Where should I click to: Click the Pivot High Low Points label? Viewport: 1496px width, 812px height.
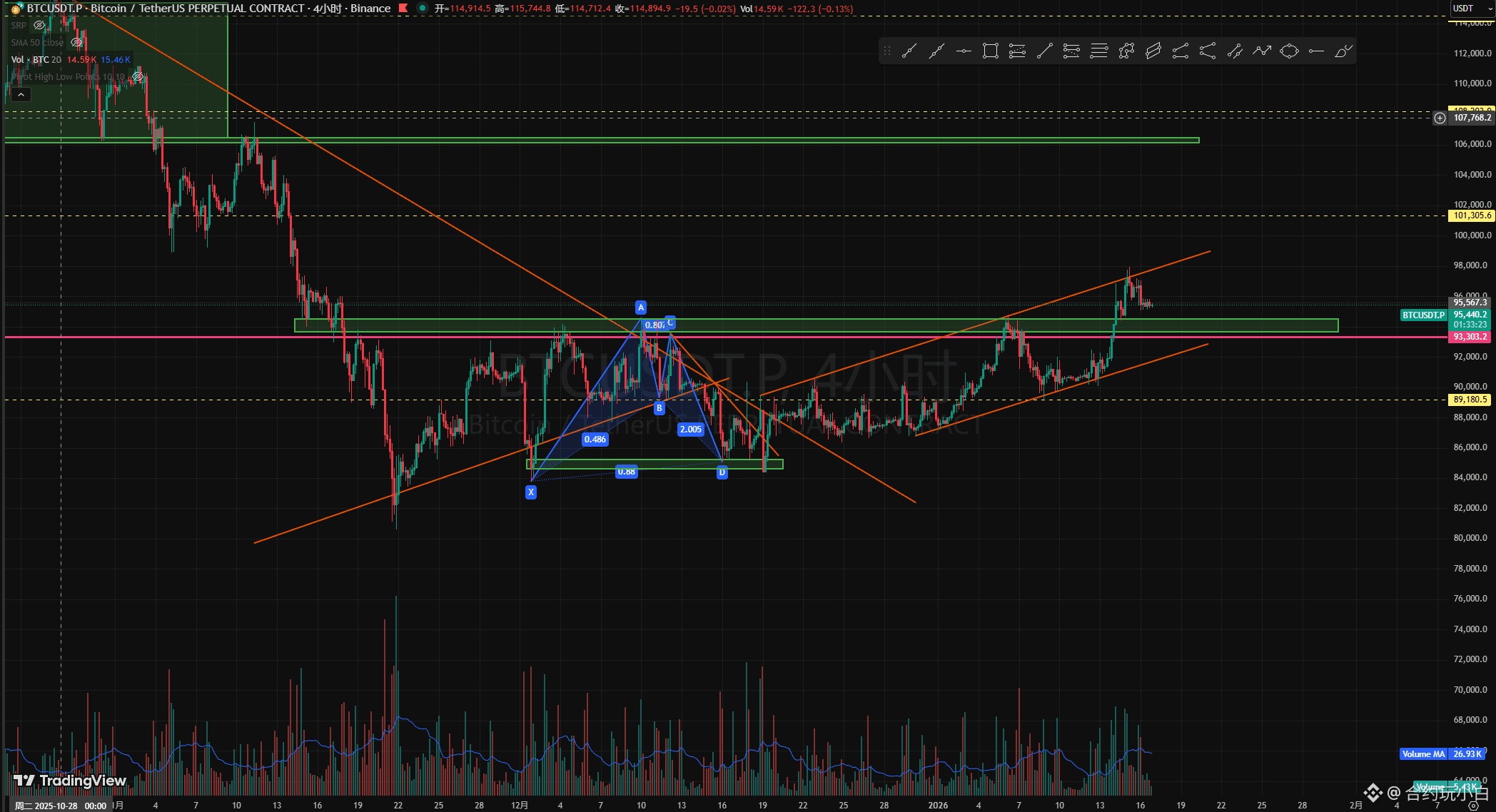68,76
